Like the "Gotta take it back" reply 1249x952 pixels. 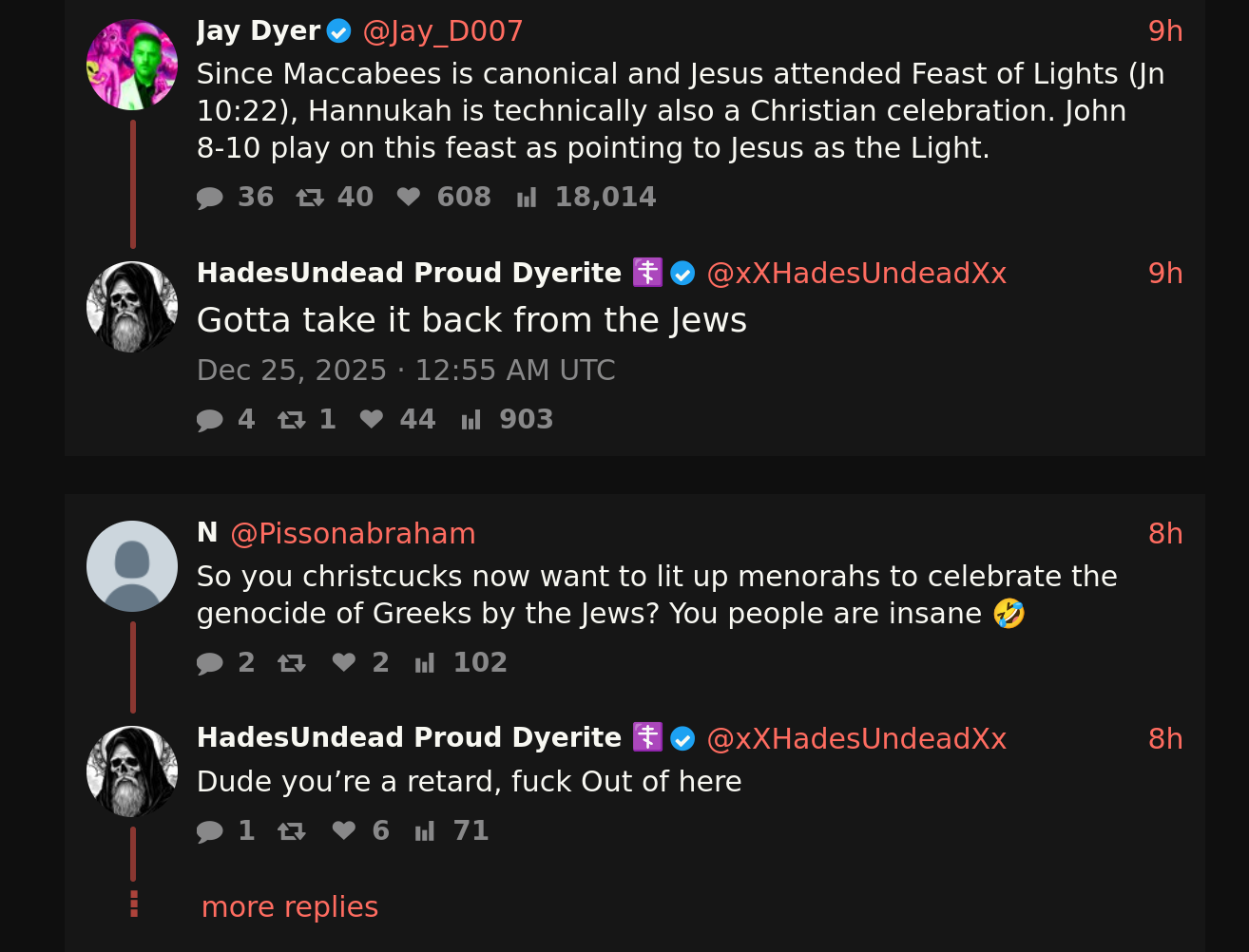[372, 420]
